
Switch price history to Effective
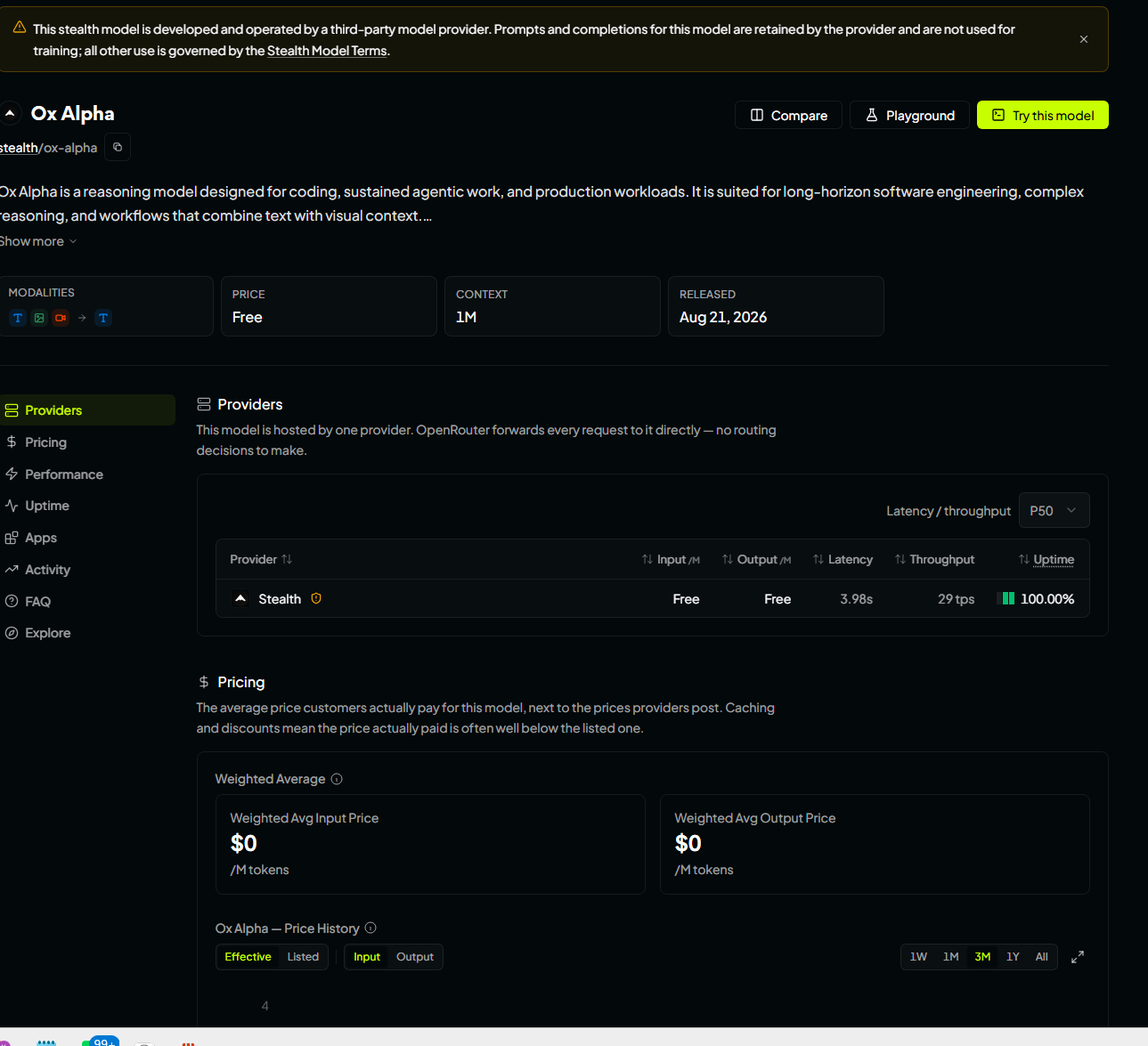tap(248, 957)
